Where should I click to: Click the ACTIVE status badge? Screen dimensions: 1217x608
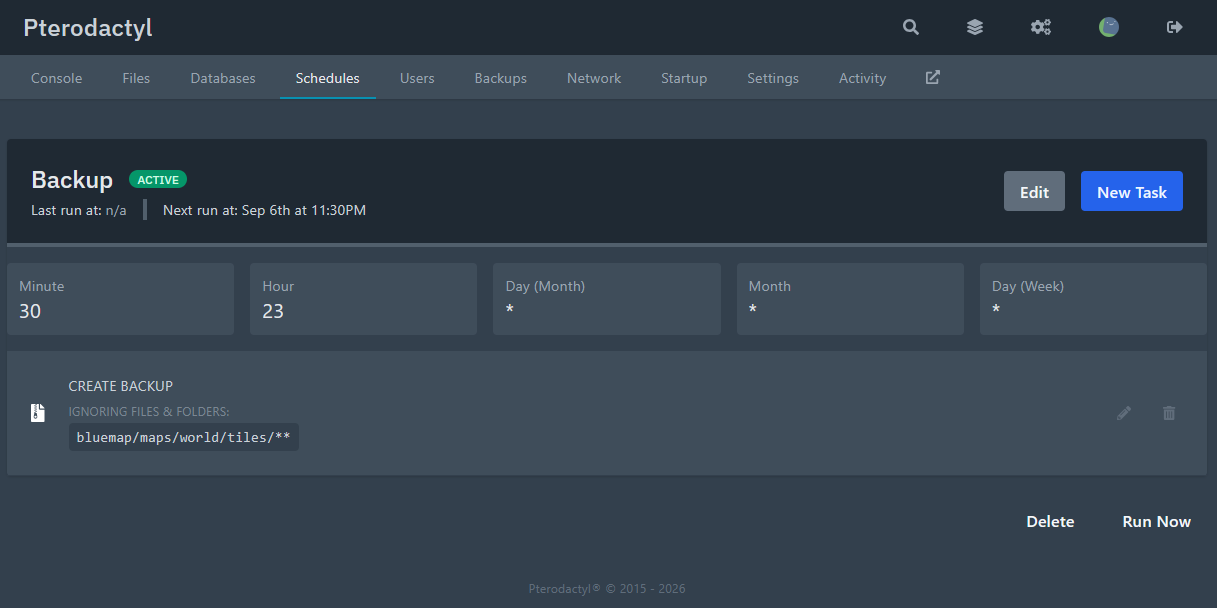tap(158, 180)
